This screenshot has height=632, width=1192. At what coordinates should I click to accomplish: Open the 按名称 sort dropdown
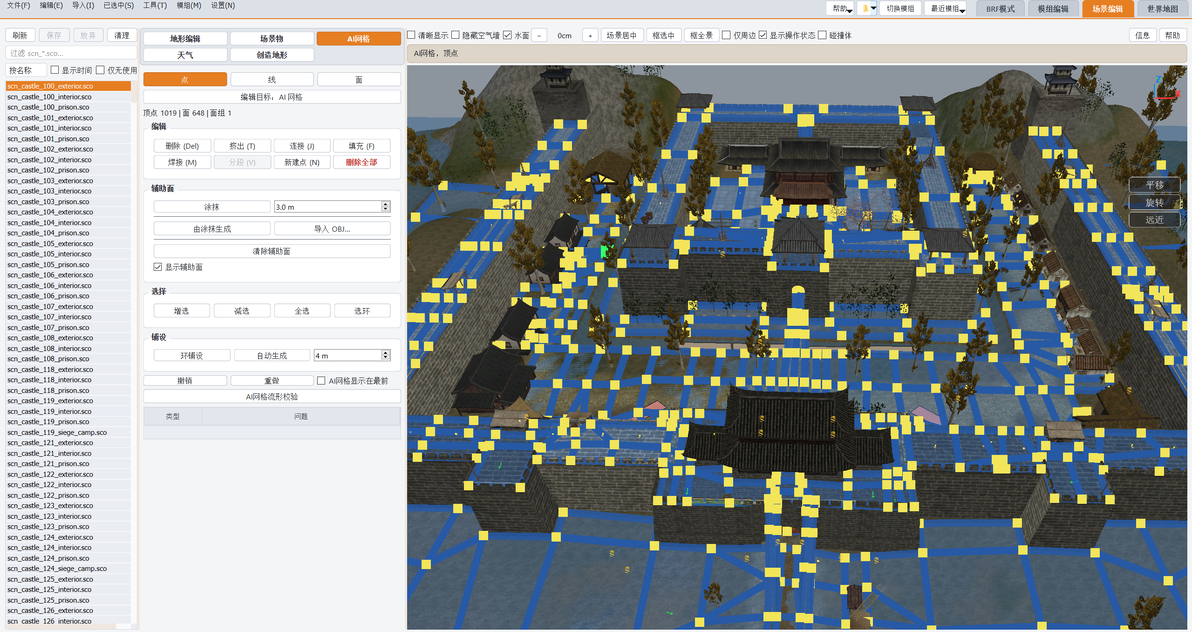(25, 70)
